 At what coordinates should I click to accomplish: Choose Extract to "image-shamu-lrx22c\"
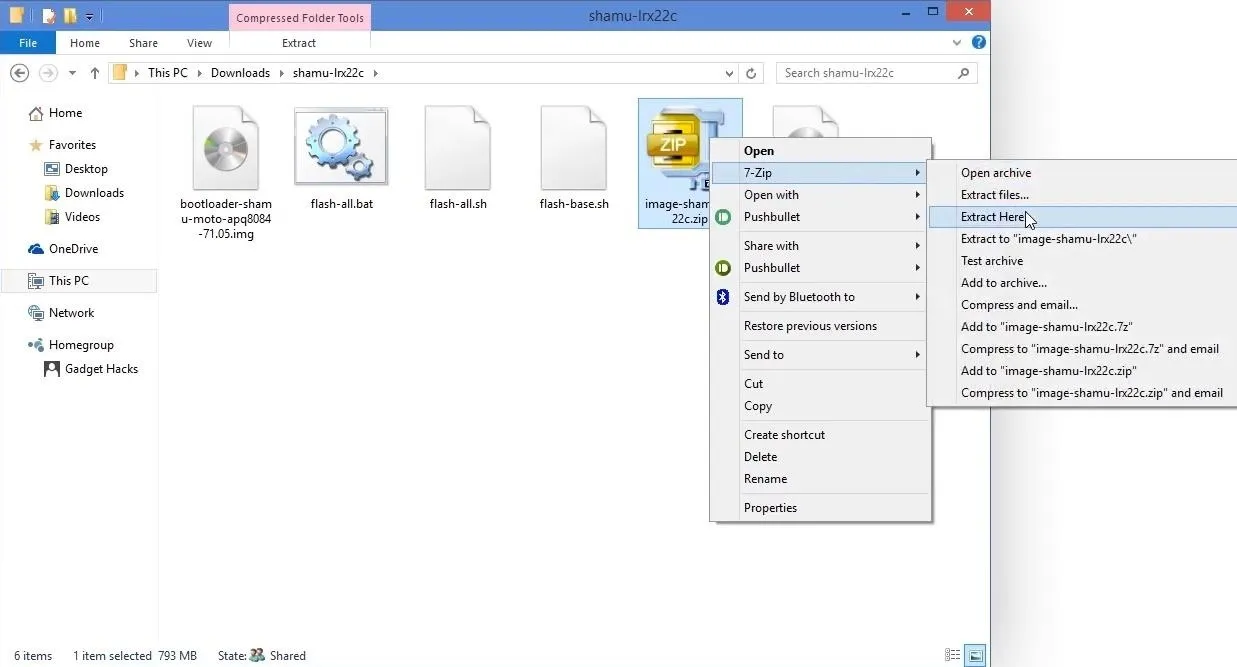(x=1083, y=239)
